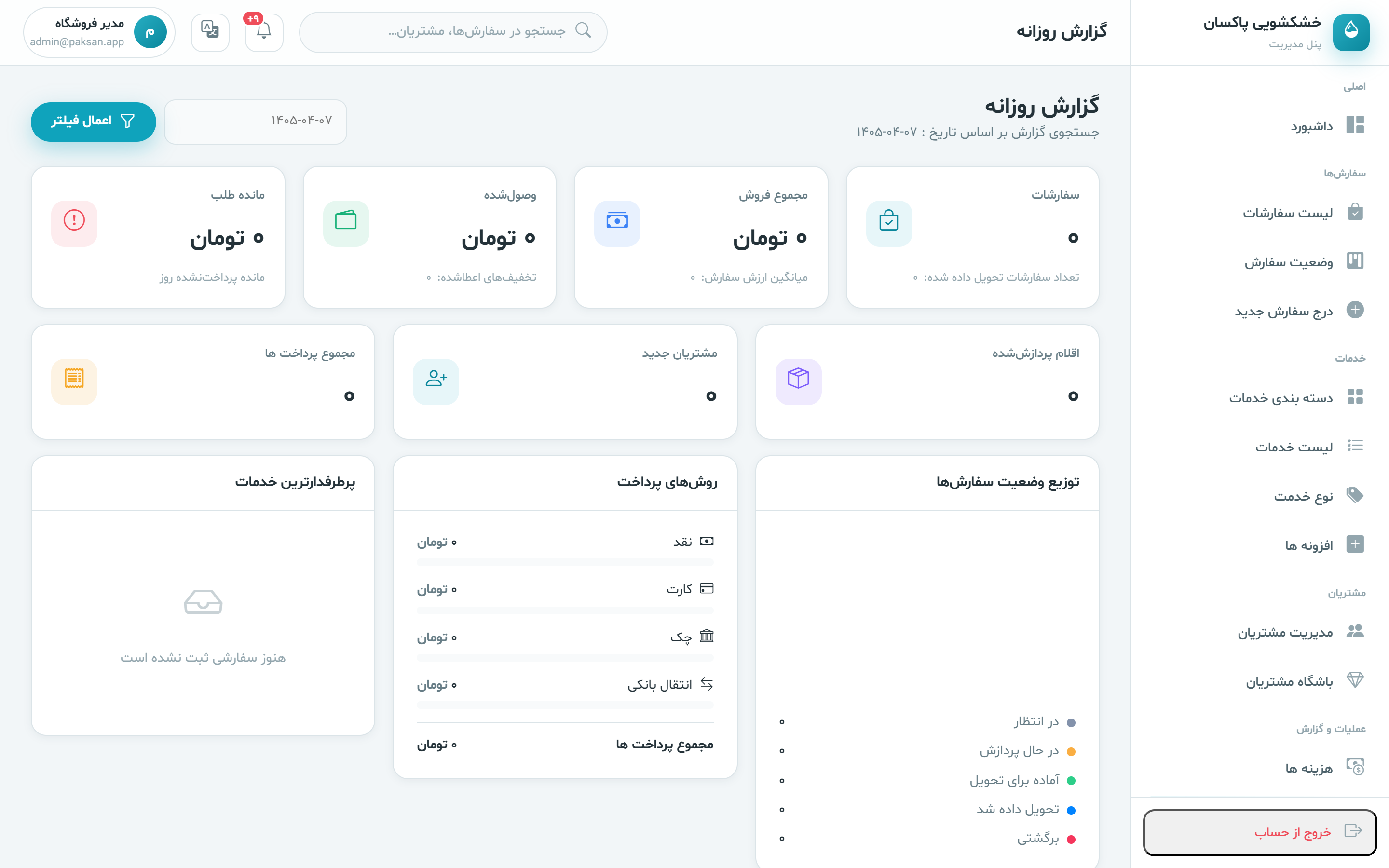Image resolution: width=1389 pixels, height=868 pixels.
Task: Open the notifications bell icon
Action: (264, 32)
